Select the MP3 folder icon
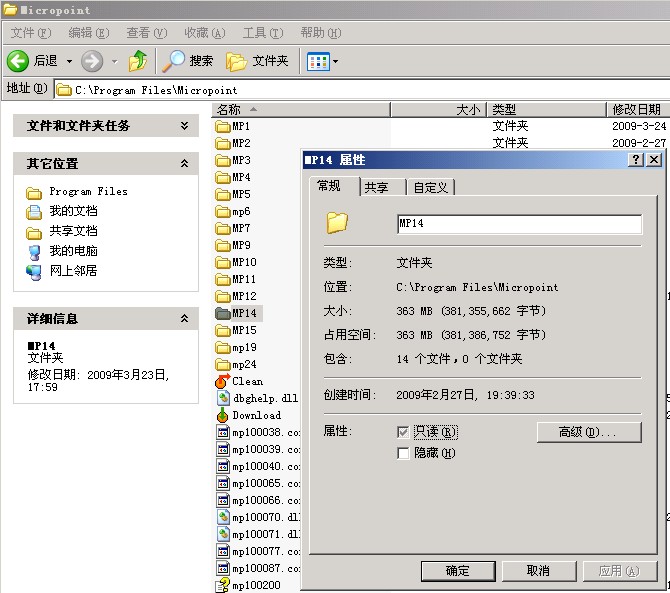The width and height of the screenshot is (670, 593). pos(223,161)
